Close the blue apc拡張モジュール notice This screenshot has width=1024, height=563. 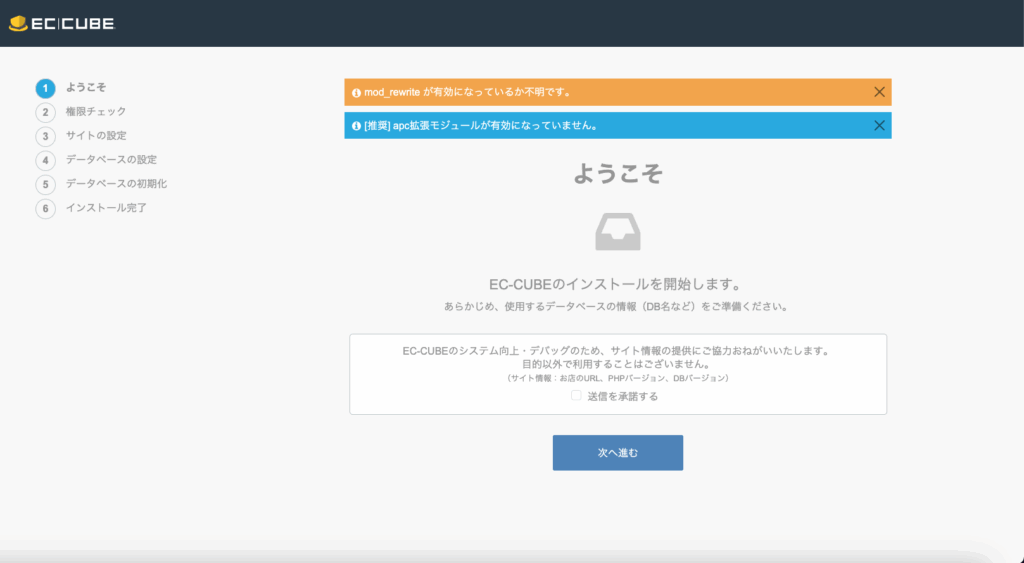(x=879, y=125)
